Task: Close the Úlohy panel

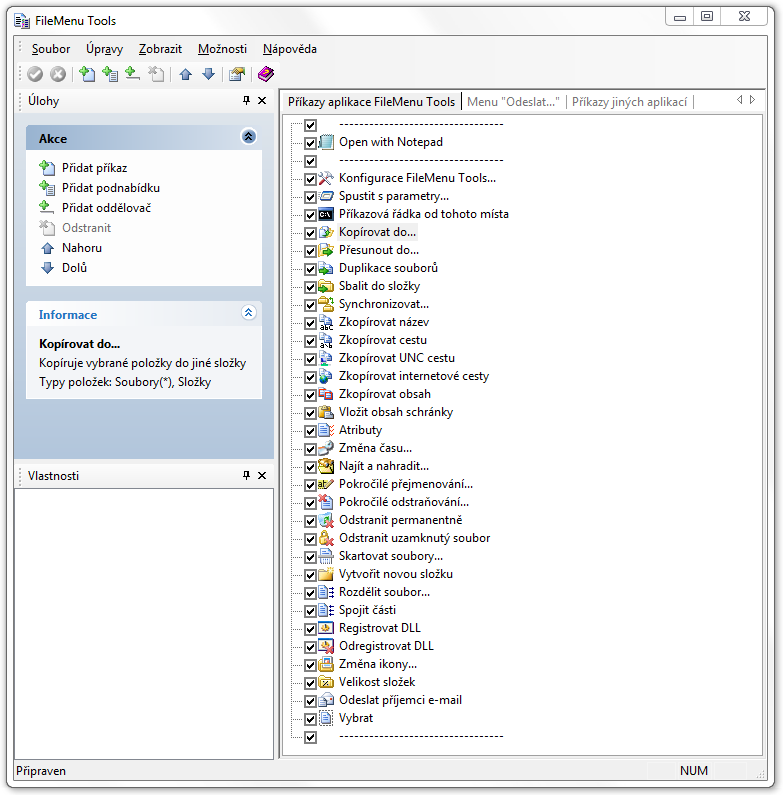Action: click(262, 100)
